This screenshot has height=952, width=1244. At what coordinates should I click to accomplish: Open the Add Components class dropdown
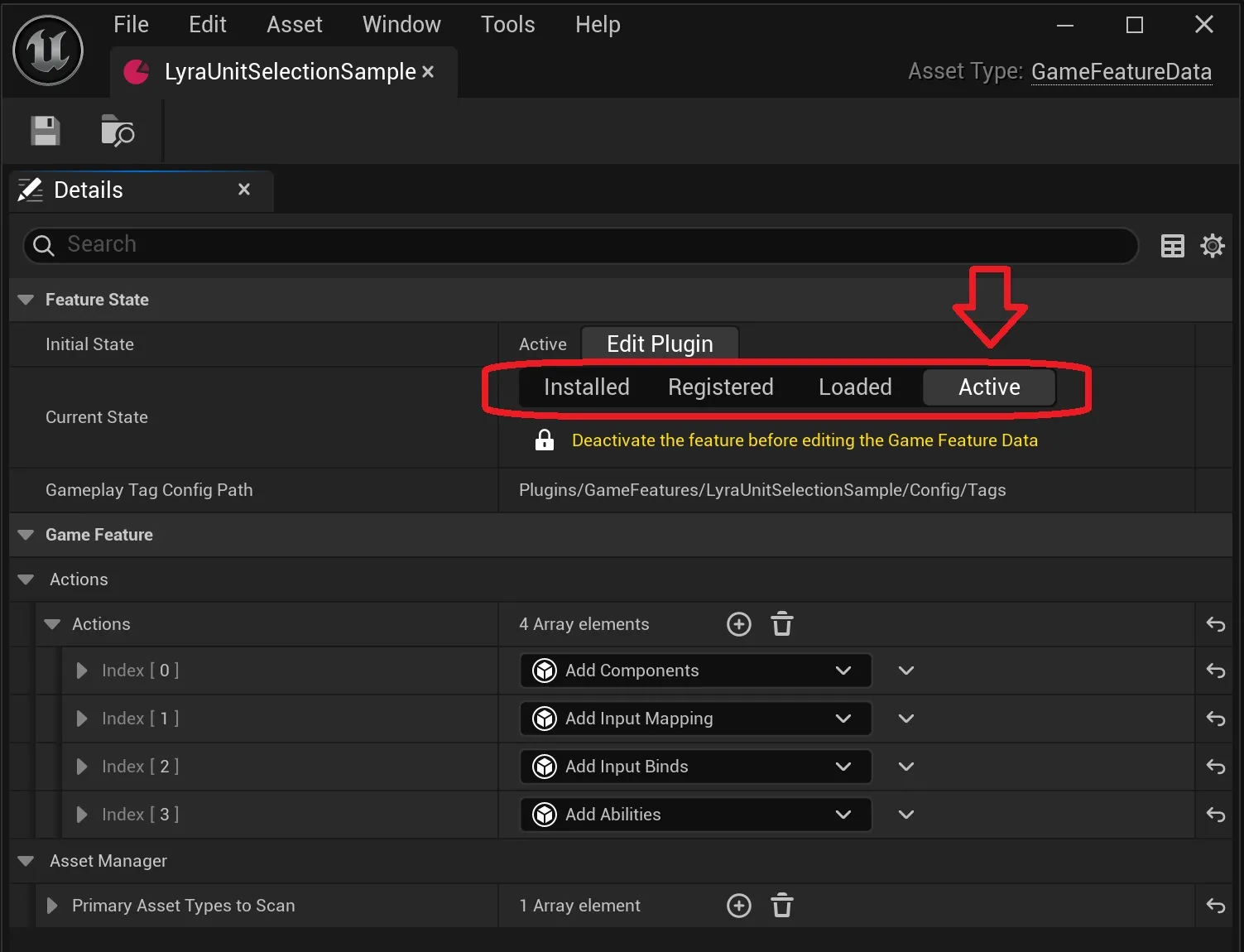(x=695, y=671)
